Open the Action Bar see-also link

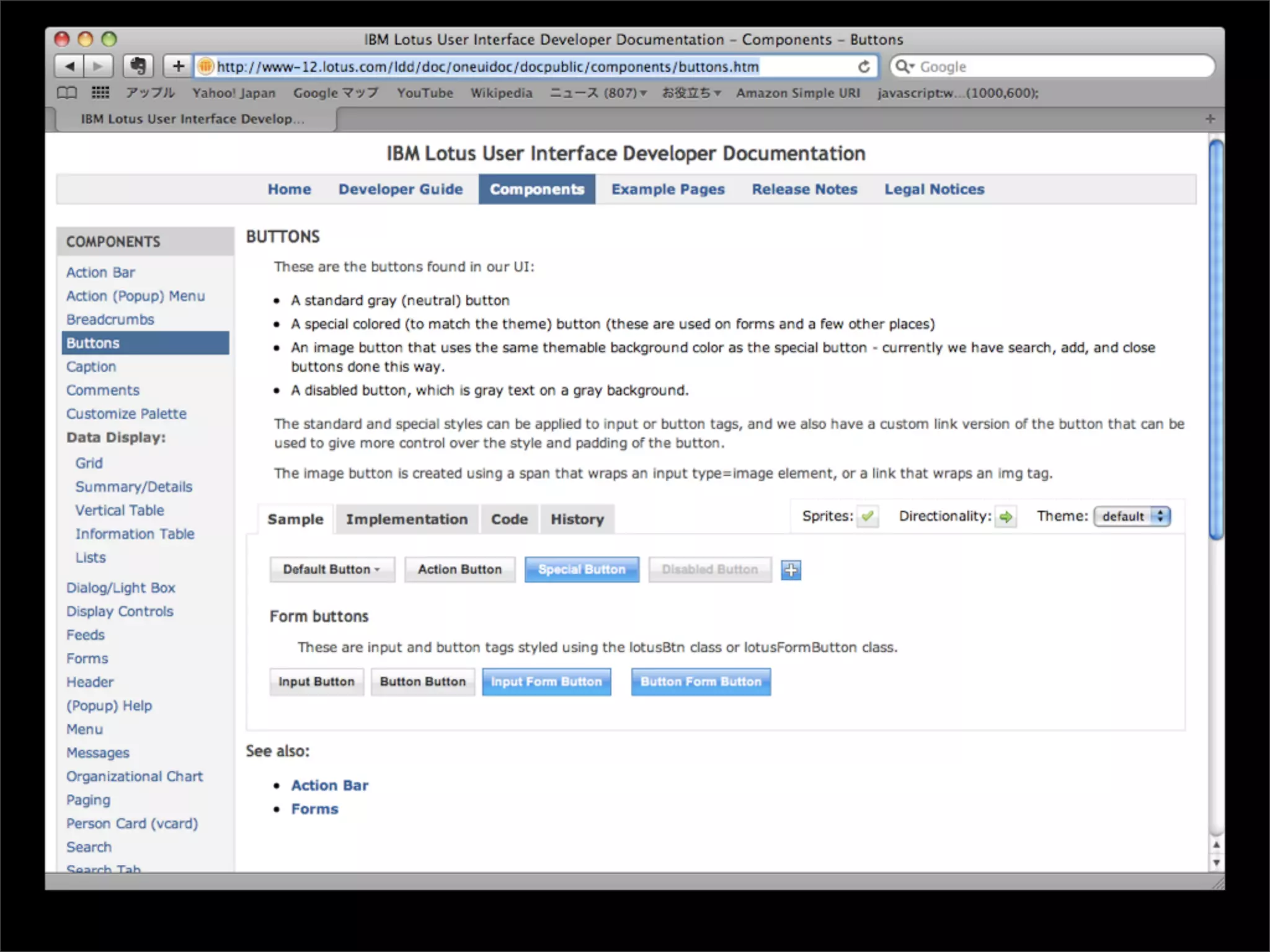tap(329, 785)
